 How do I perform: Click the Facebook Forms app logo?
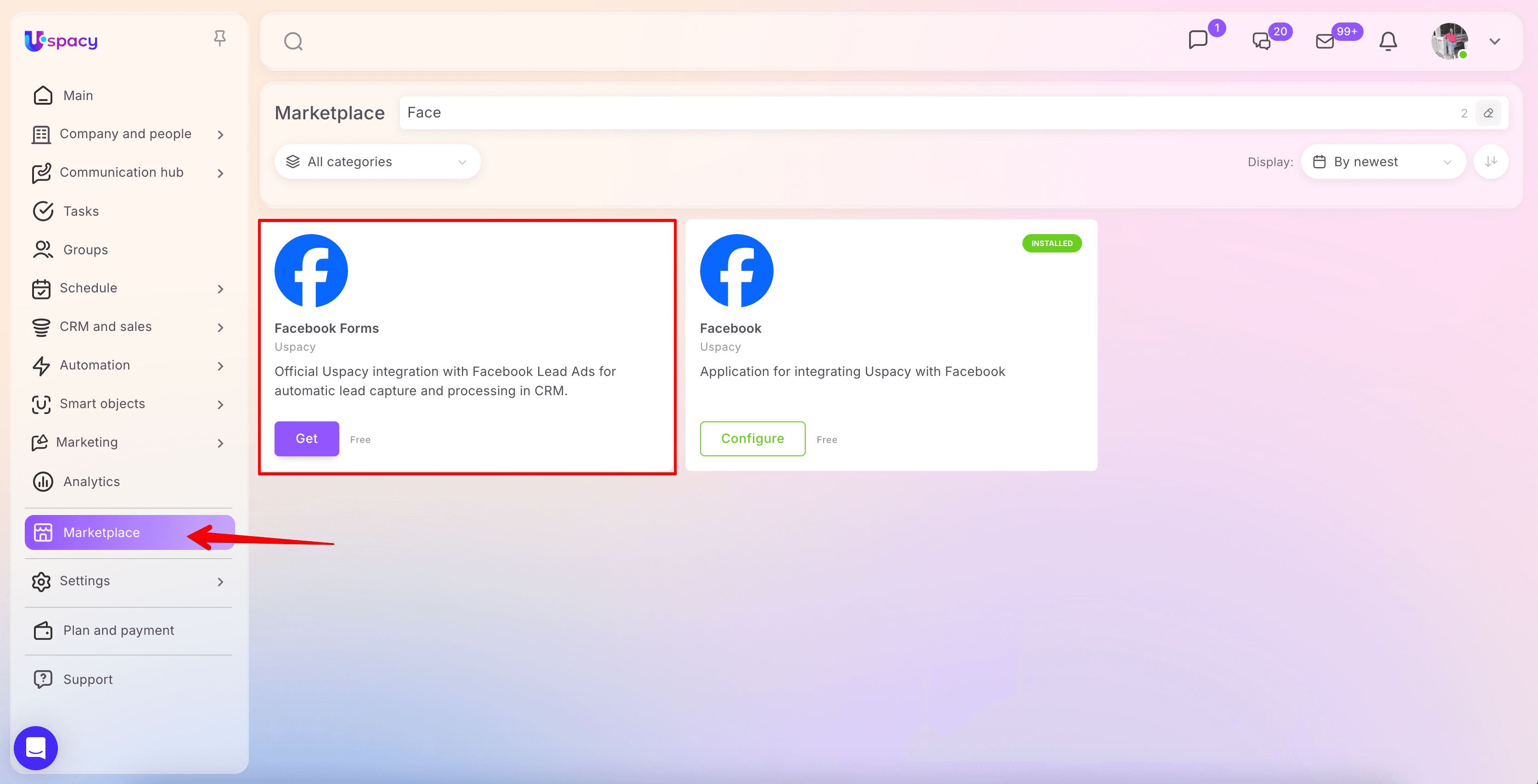tap(311, 270)
